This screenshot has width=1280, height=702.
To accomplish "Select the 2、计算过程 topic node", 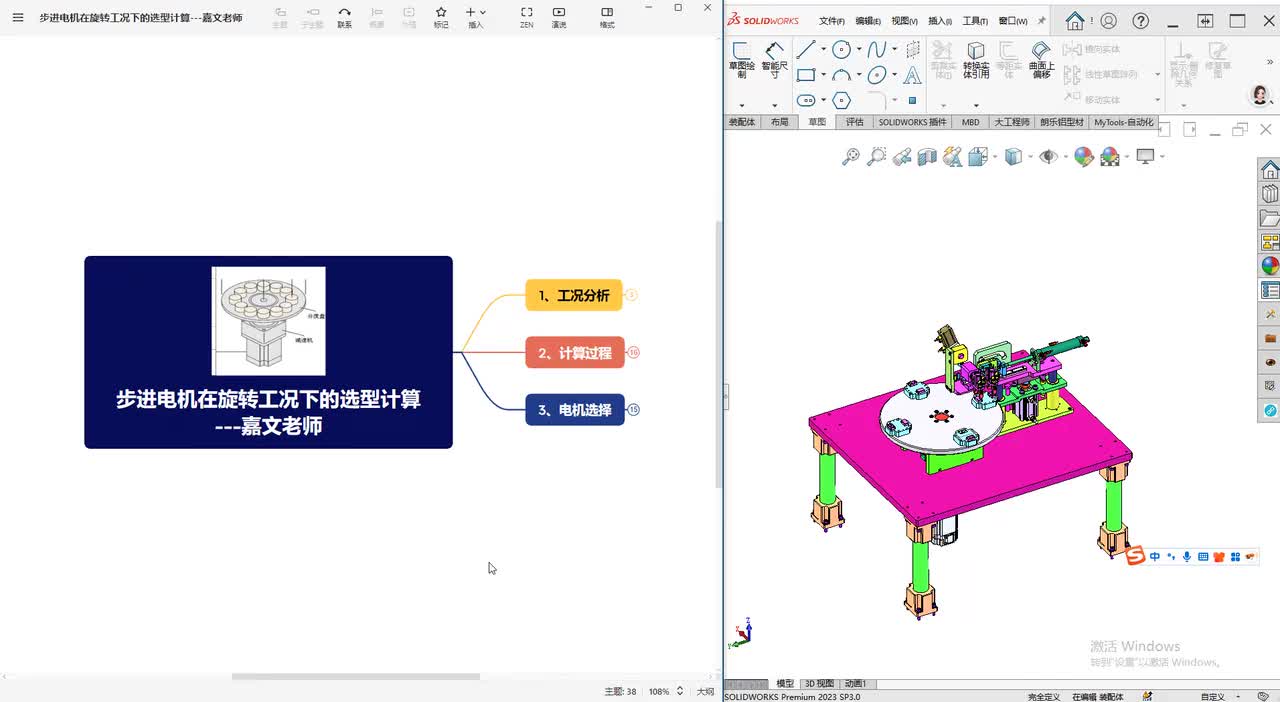I will pos(575,352).
